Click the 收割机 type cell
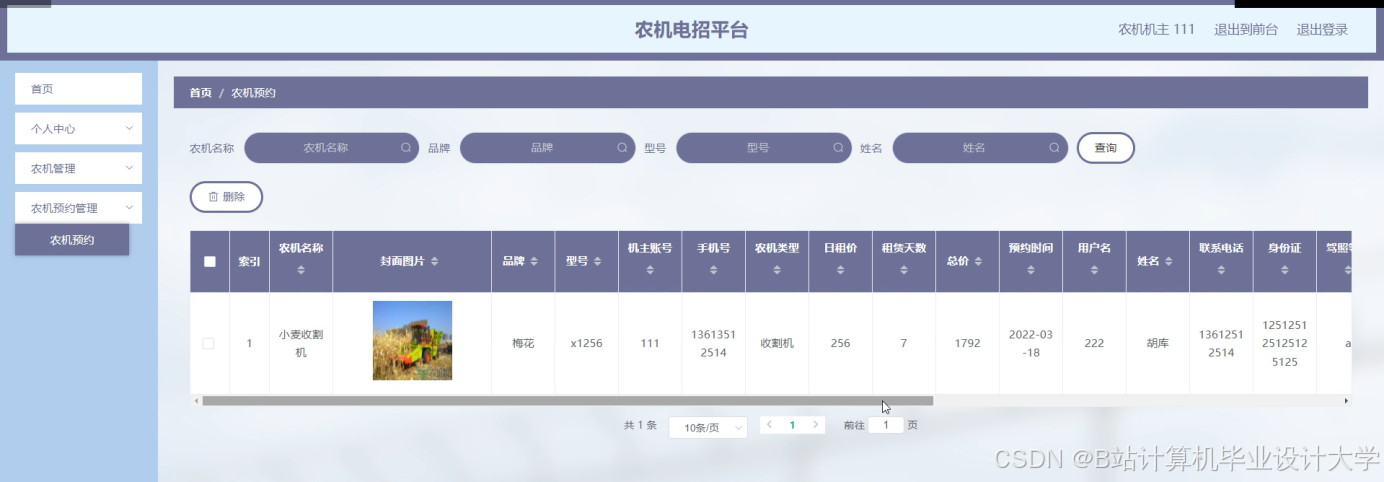1384x482 pixels. [x=777, y=343]
